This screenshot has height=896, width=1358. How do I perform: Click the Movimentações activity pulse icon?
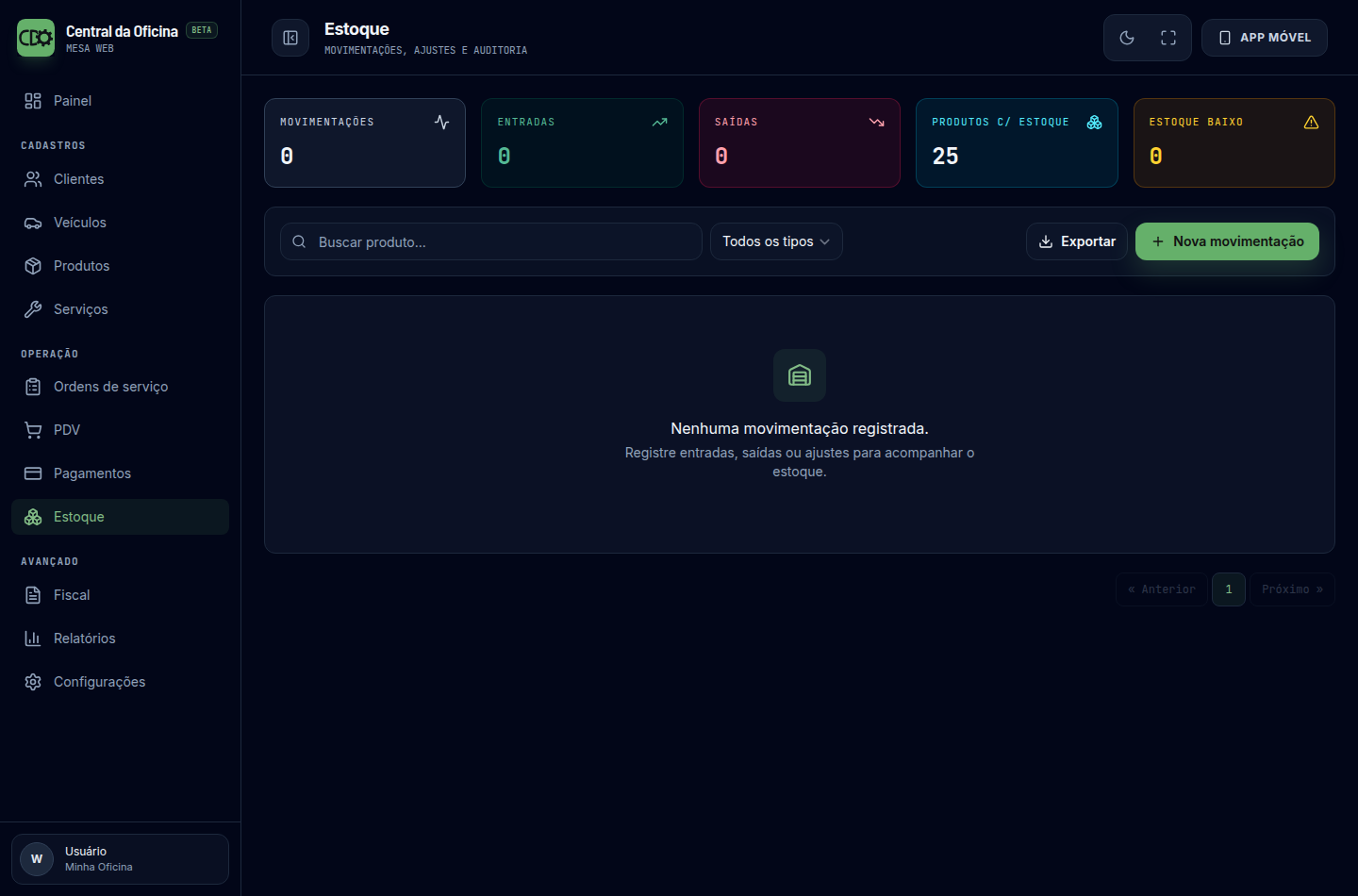[441, 123]
